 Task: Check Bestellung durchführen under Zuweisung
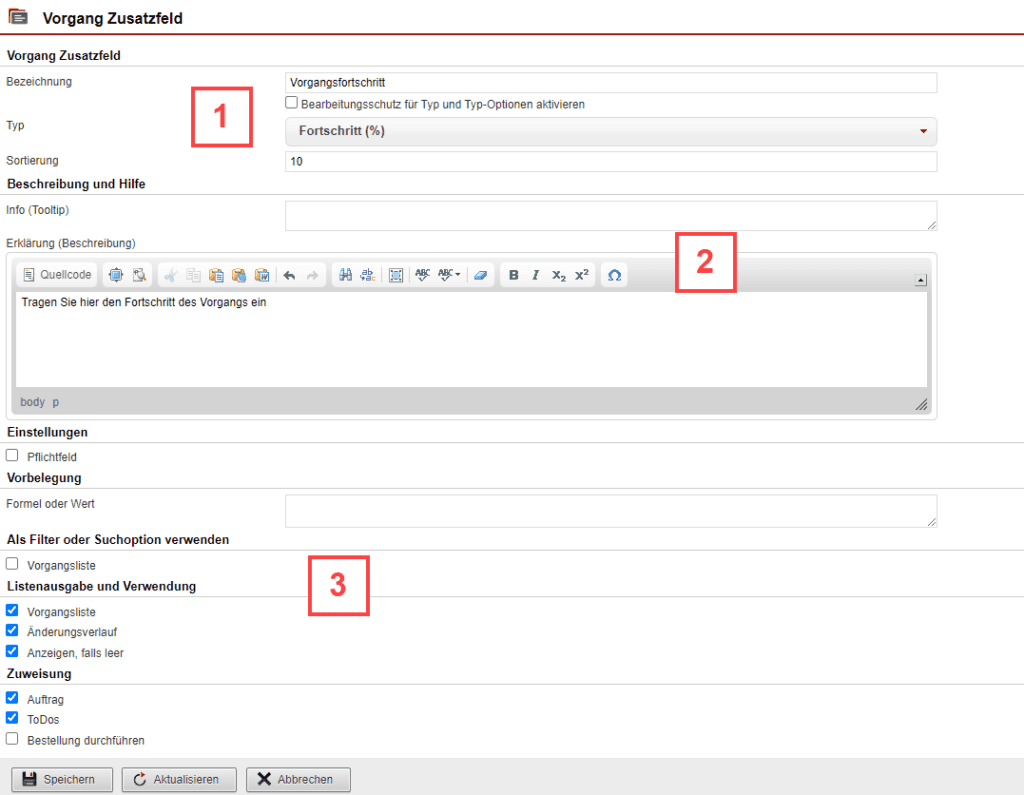tap(12, 740)
